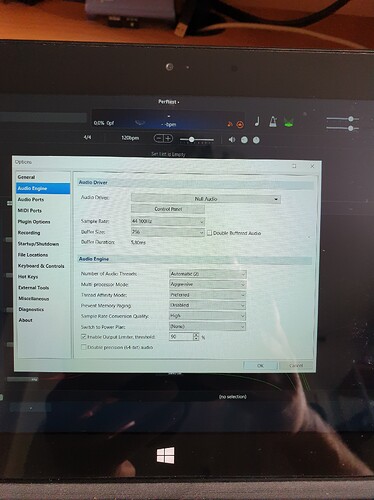Confirm options with OK button
374x500 pixels.
tap(260, 365)
